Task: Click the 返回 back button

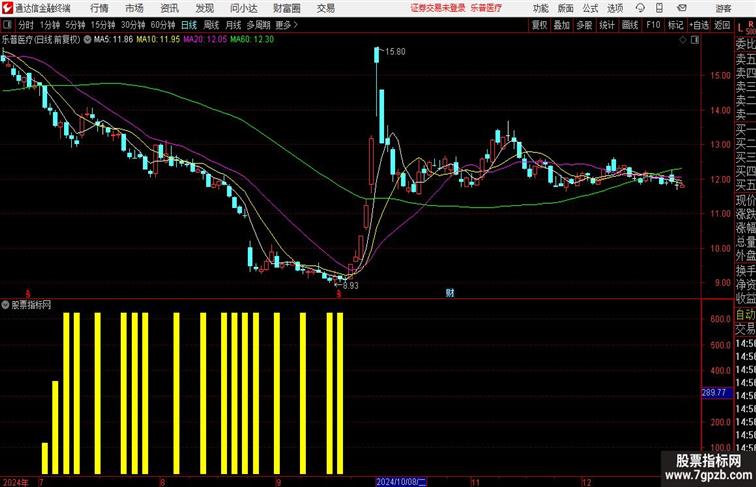Action: [722, 25]
